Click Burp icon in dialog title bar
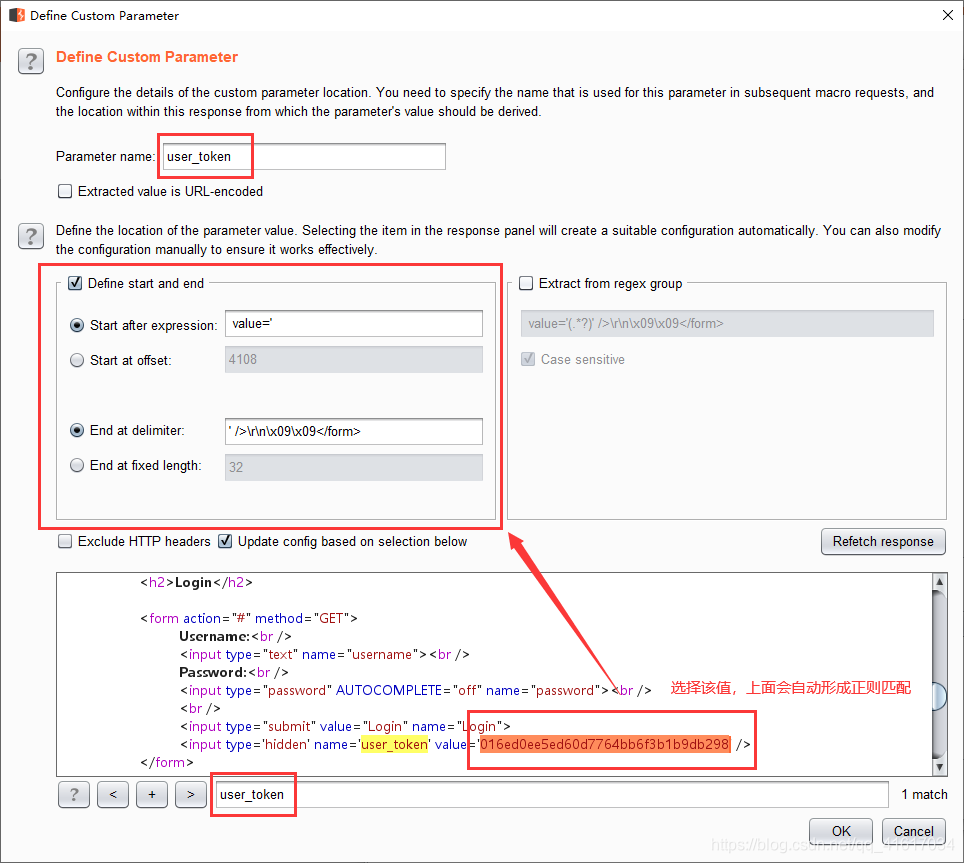Screen dimensions: 964x863 point(17,15)
